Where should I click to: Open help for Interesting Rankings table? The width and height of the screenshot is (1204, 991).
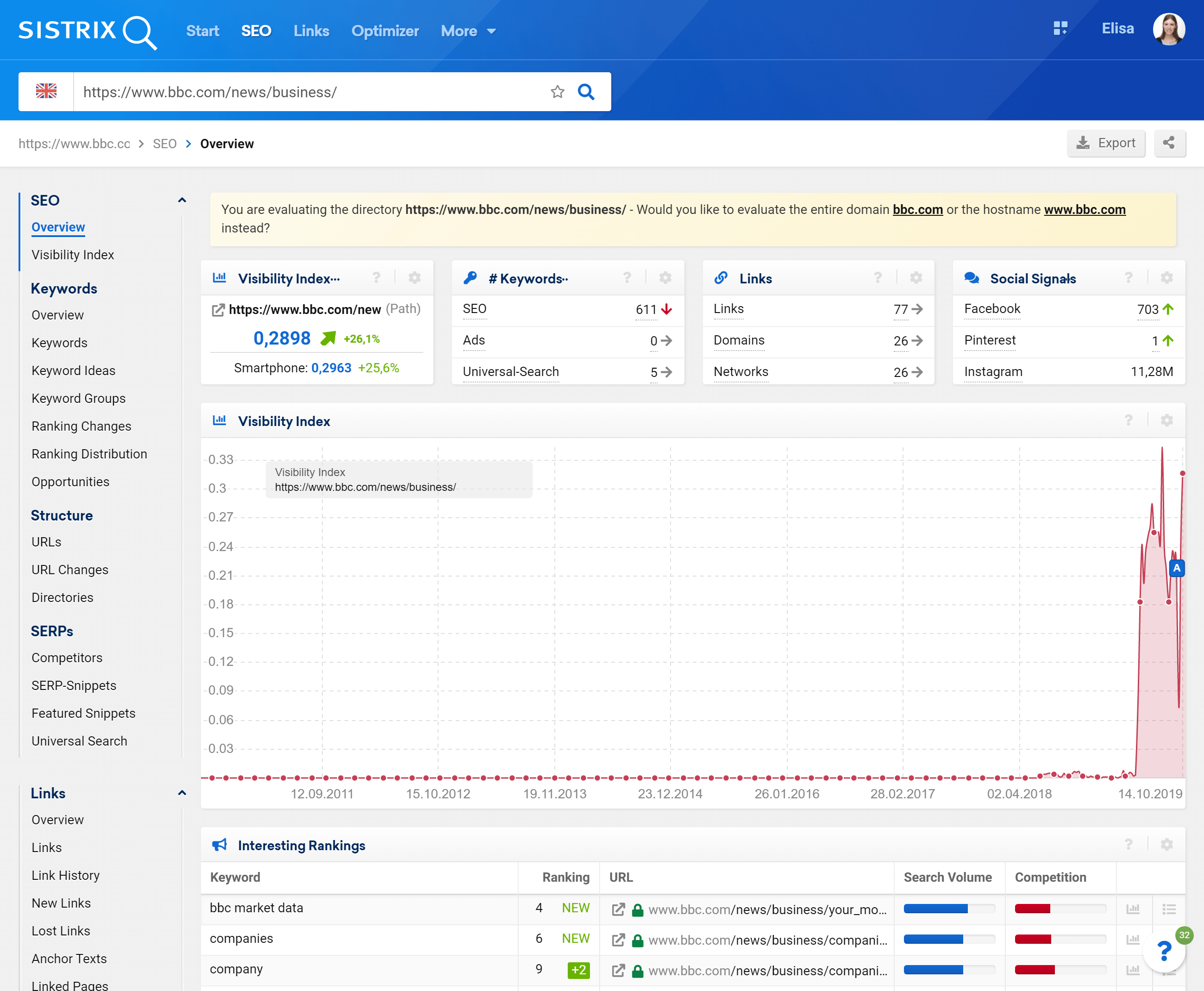pyautogui.click(x=1128, y=844)
